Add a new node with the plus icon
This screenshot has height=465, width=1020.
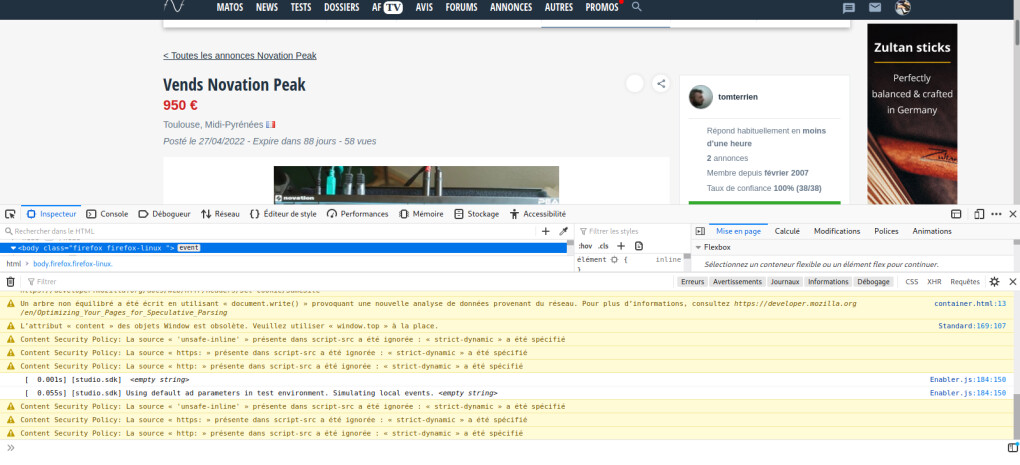coord(546,231)
